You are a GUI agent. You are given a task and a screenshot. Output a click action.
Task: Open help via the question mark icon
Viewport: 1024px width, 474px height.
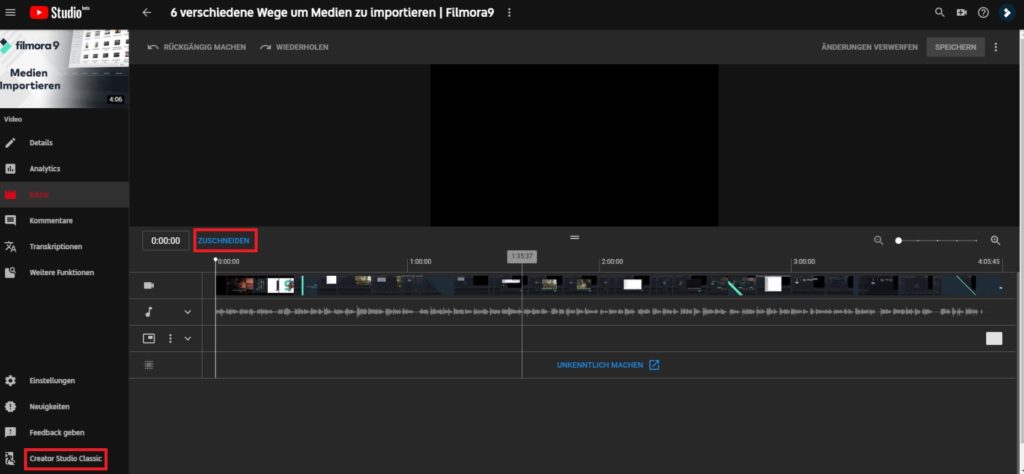click(x=983, y=12)
